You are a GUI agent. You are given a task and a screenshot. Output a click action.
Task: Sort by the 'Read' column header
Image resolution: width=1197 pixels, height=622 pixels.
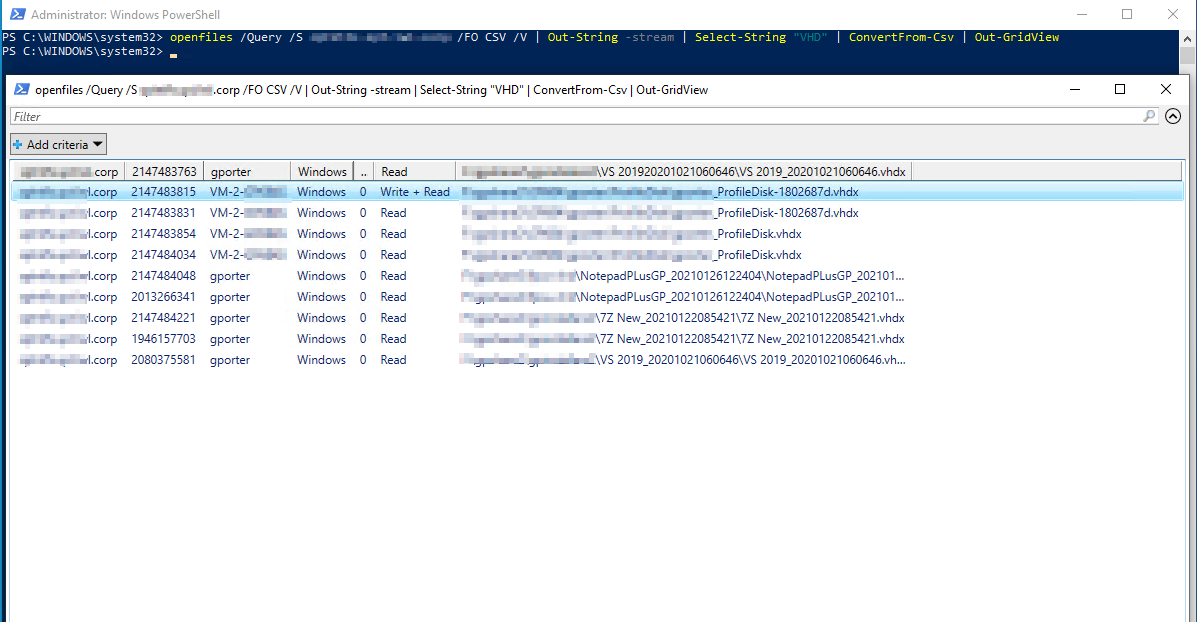tap(414, 172)
